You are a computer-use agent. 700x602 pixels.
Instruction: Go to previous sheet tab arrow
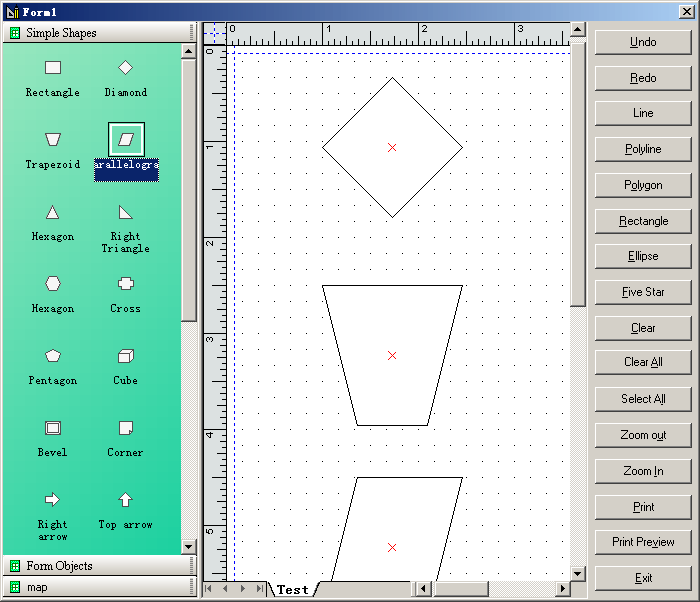225,589
